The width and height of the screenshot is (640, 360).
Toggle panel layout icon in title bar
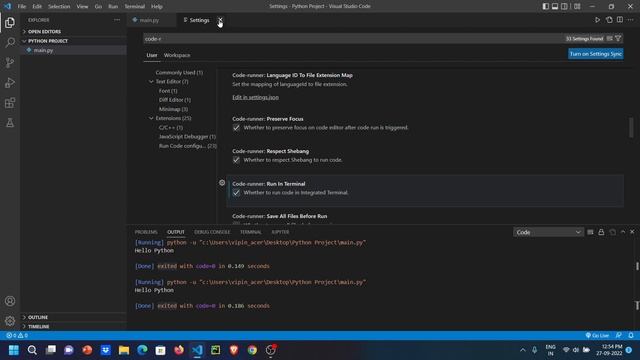(555, 6)
